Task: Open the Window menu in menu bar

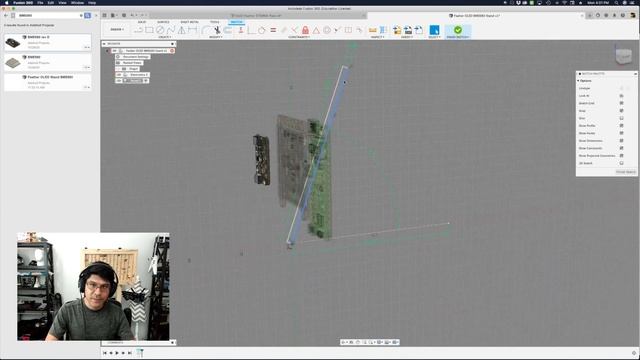Action: pos(77,2)
